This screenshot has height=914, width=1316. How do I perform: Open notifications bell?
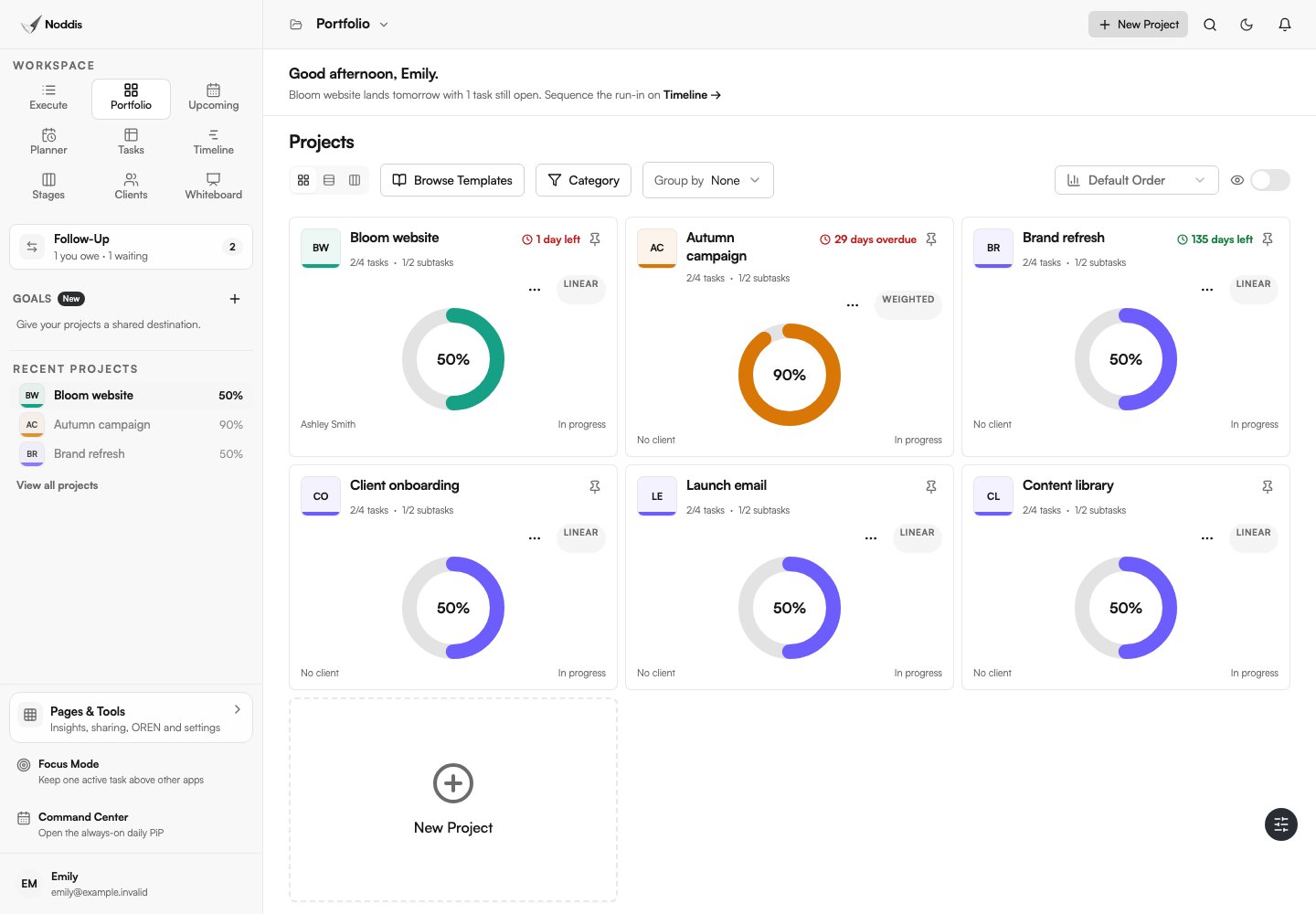[1285, 25]
